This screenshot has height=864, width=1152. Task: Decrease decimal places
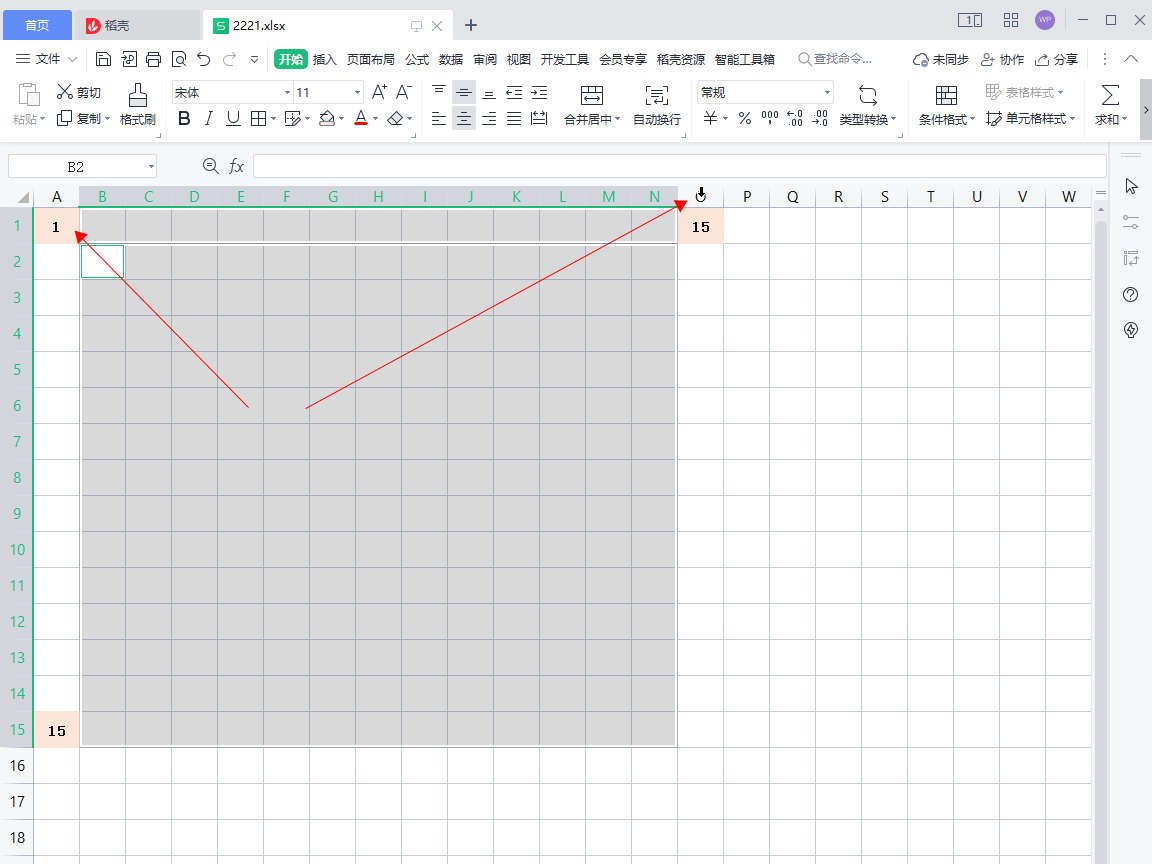(x=820, y=118)
